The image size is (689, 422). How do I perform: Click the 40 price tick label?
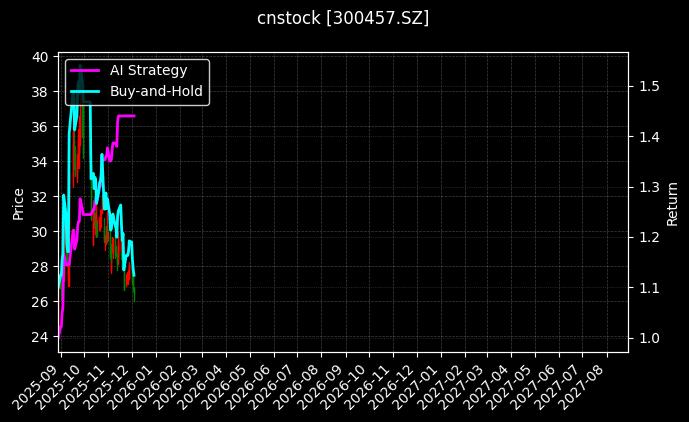(40, 57)
